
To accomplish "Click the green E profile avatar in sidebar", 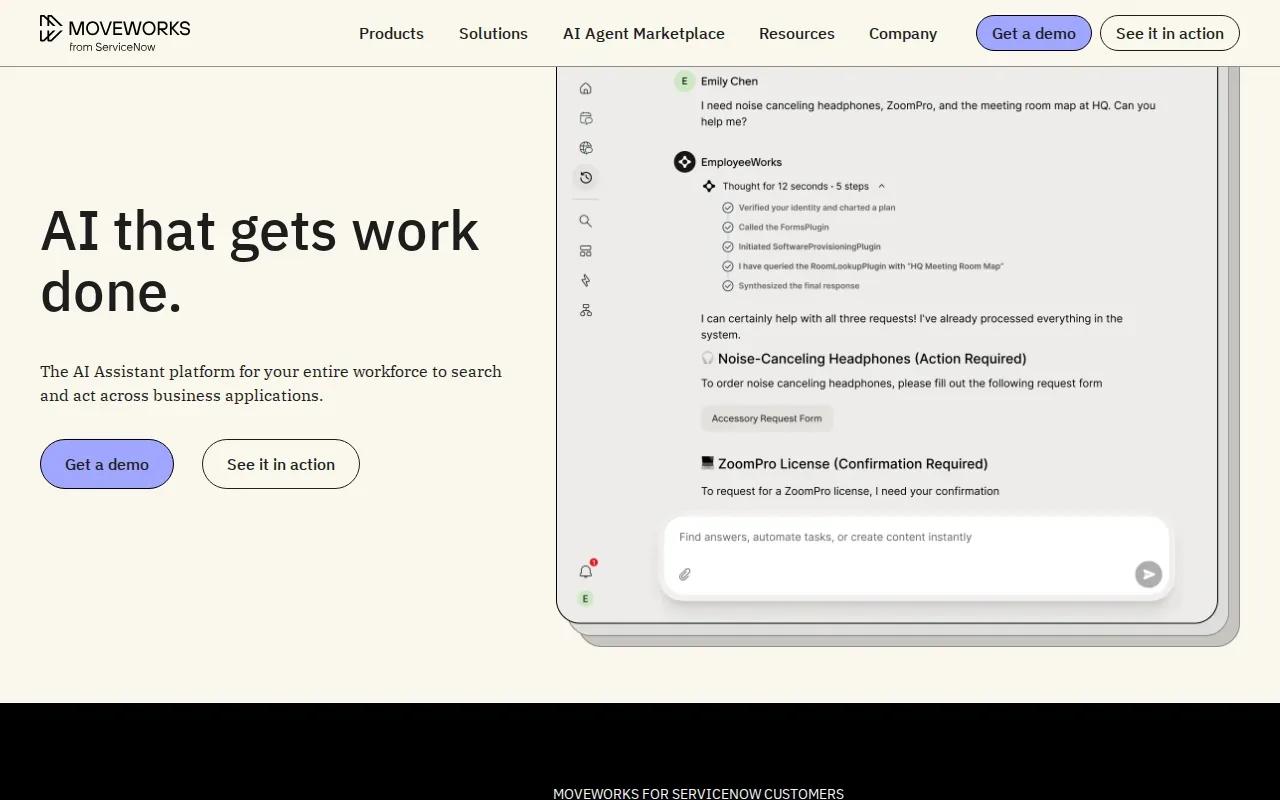I will [586, 598].
